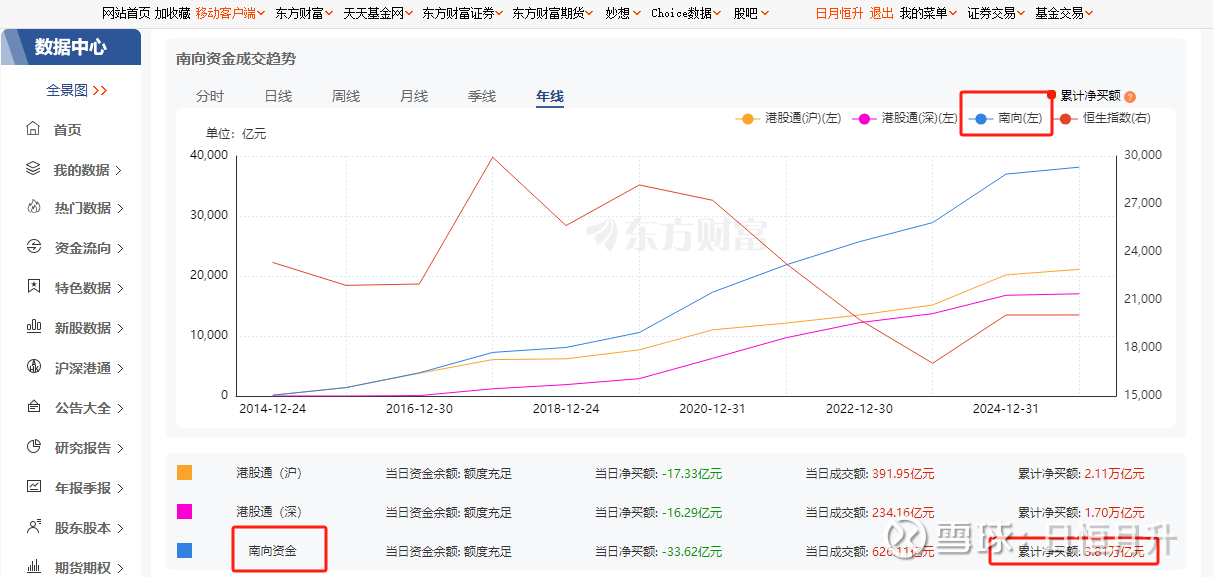
Task: Click 网站首页 link in top bar
Action: 127,13
